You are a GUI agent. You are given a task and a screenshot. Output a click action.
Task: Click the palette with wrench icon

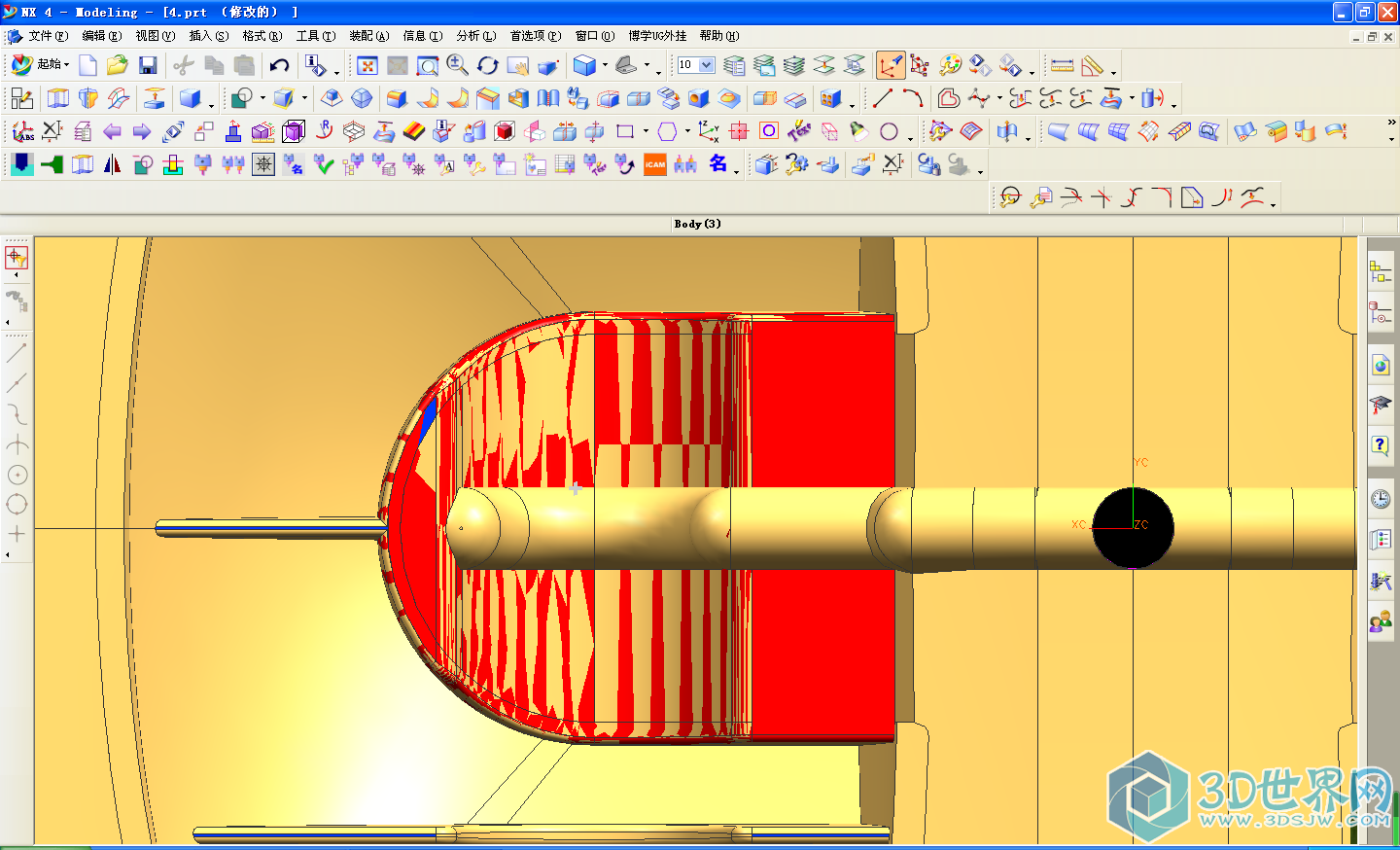tap(951, 65)
